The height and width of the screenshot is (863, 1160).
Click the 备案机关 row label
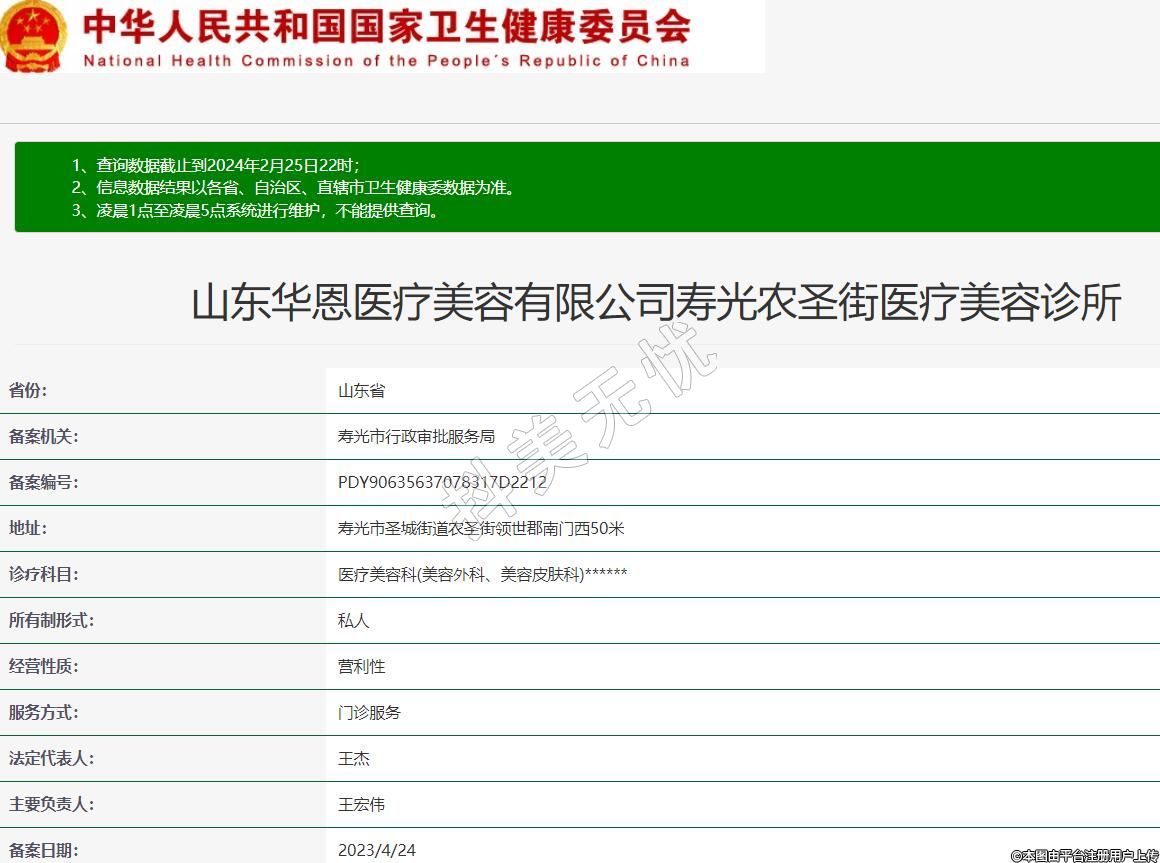pos(43,437)
